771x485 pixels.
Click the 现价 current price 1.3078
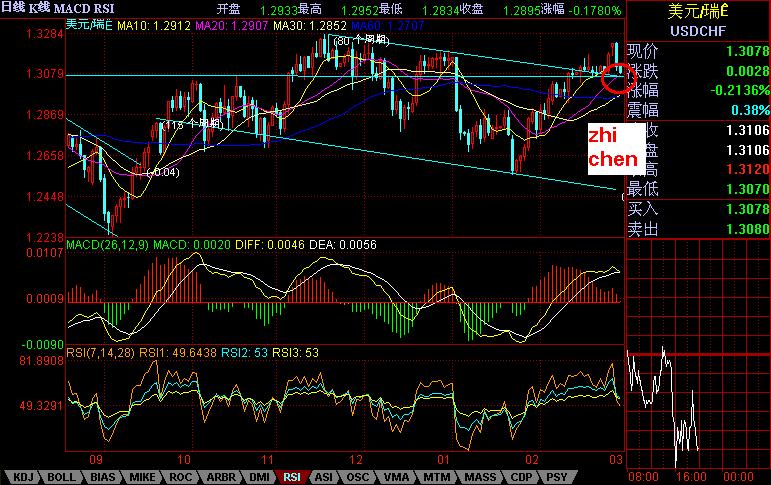pos(747,51)
